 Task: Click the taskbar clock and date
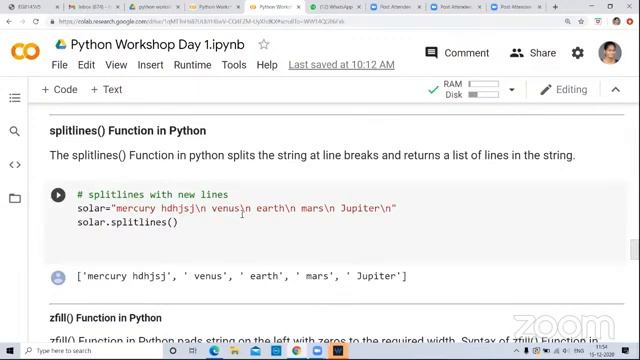[x=601, y=351]
